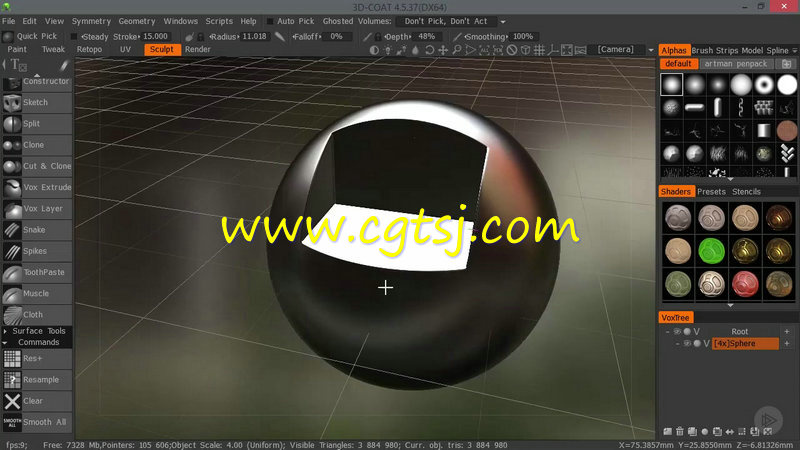The width and height of the screenshot is (800, 450).
Task: Click the axis display icon
Action: point(553,50)
